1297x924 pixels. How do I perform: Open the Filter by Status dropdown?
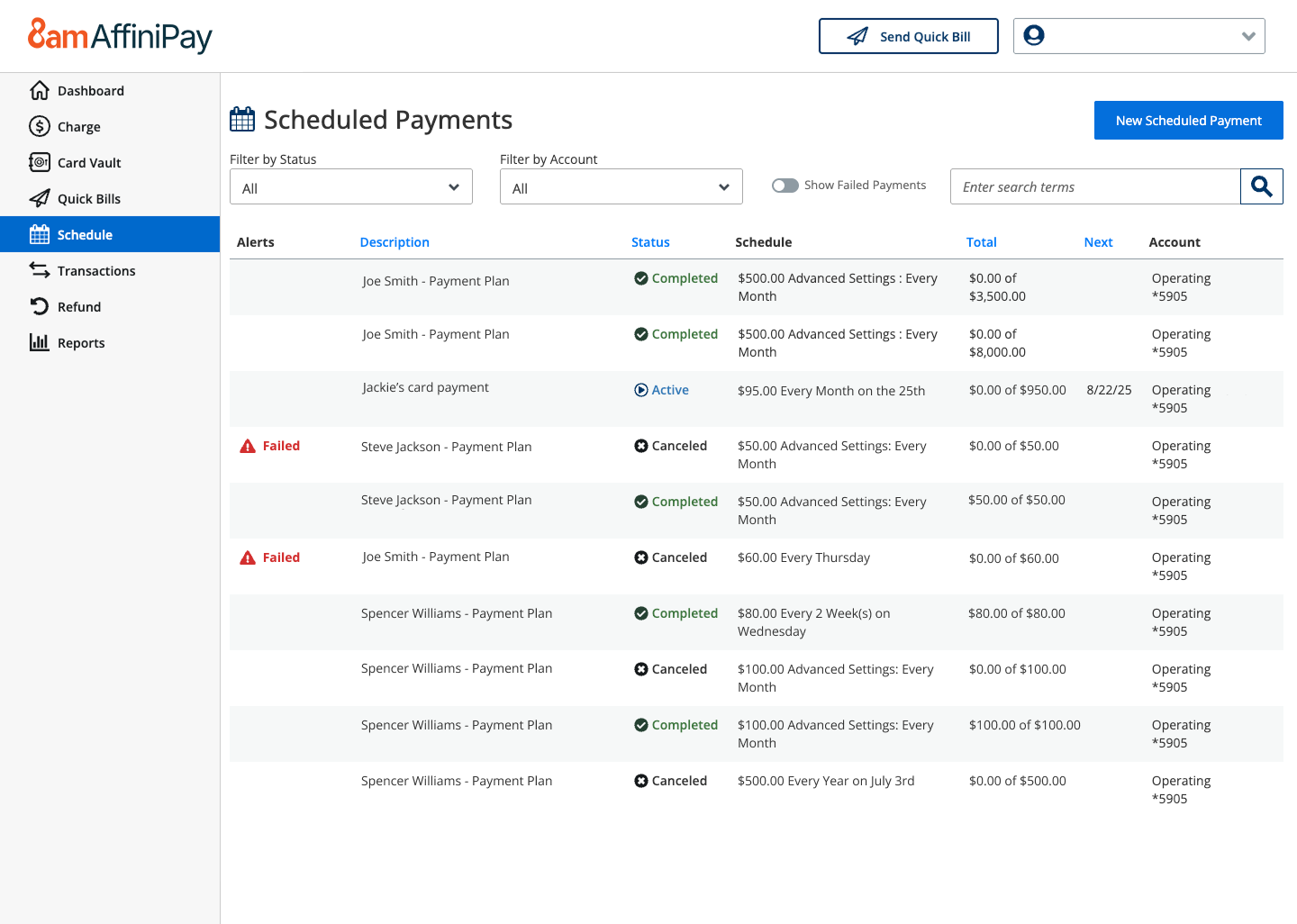pos(350,187)
